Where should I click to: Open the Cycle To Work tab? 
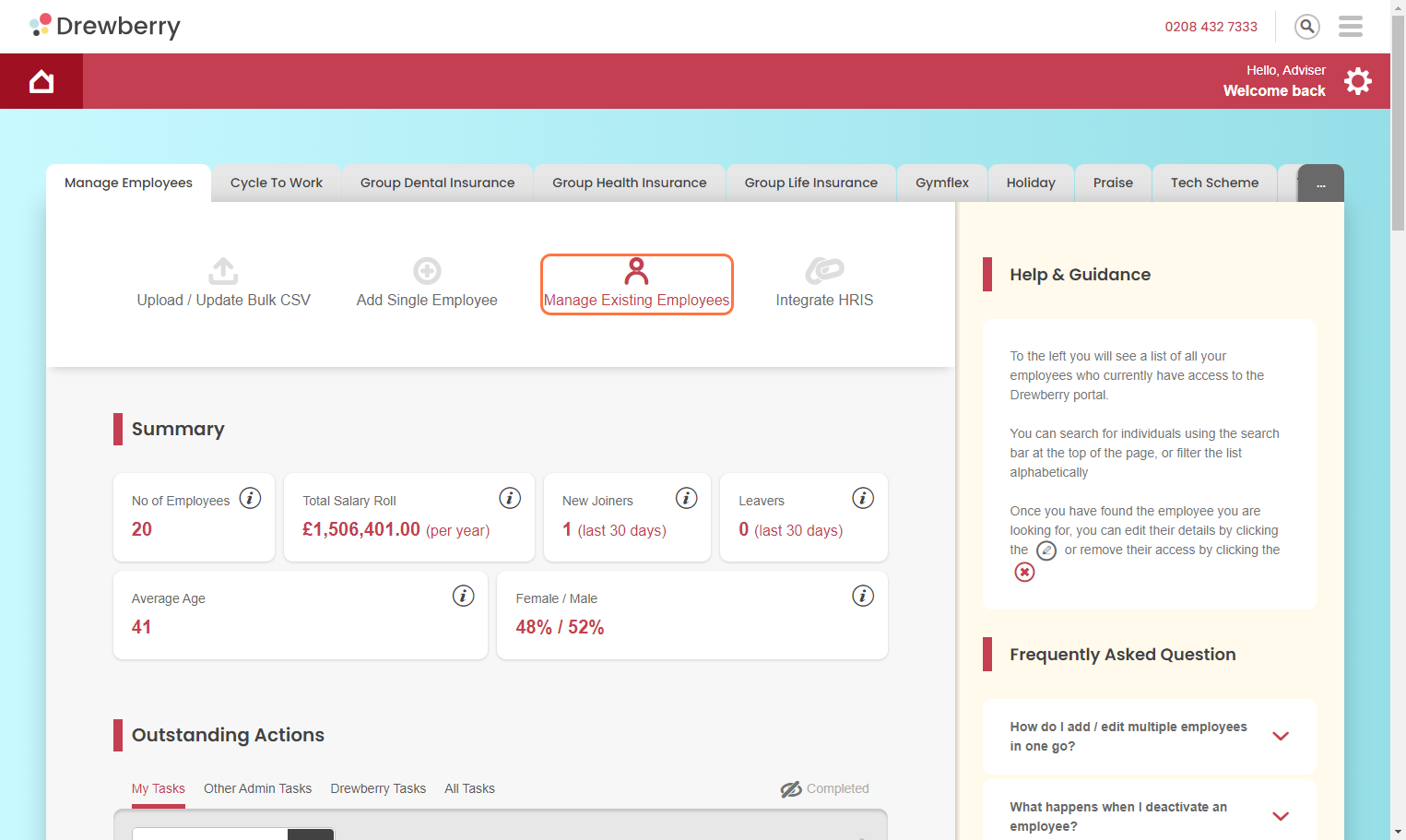277,183
